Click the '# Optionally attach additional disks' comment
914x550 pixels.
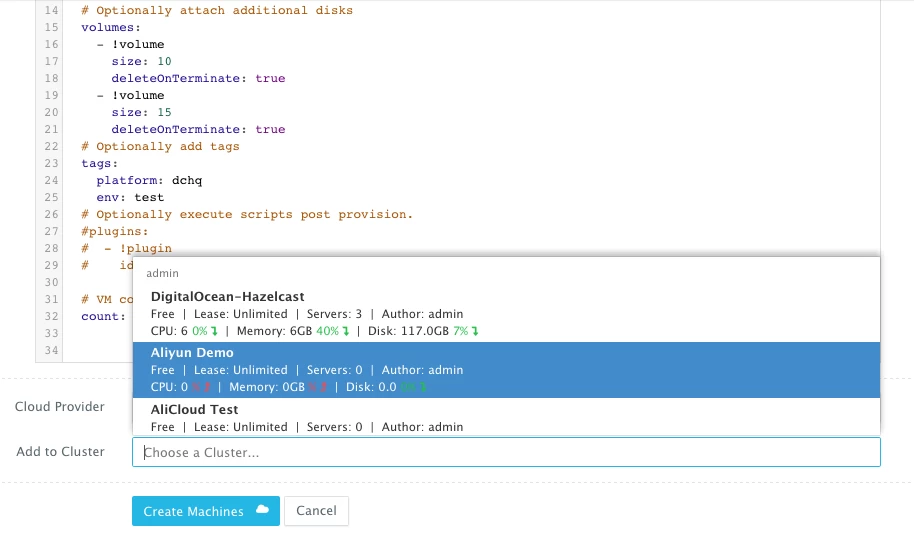click(x=217, y=10)
